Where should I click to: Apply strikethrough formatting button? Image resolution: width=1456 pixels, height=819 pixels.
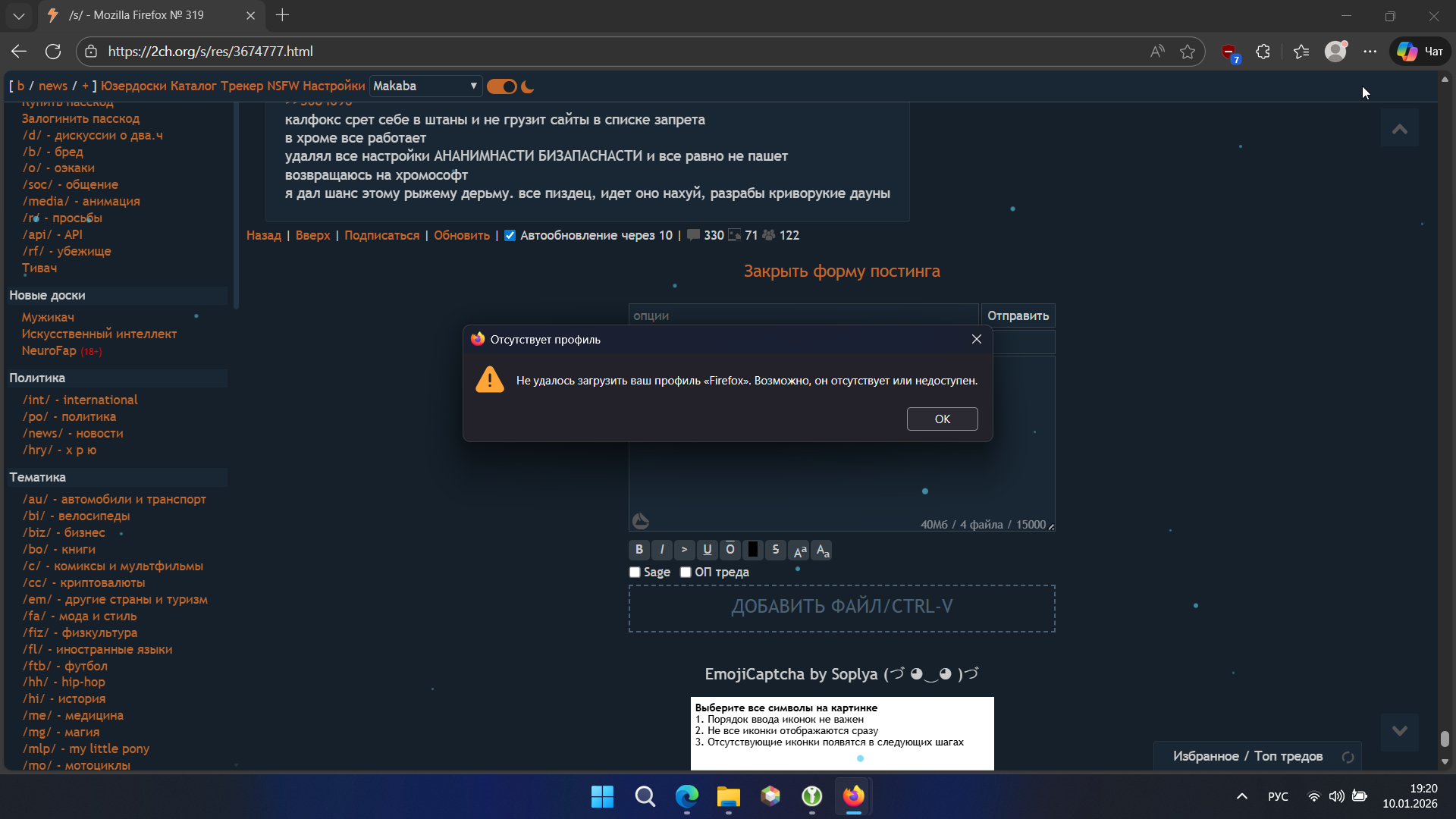coord(775,550)
